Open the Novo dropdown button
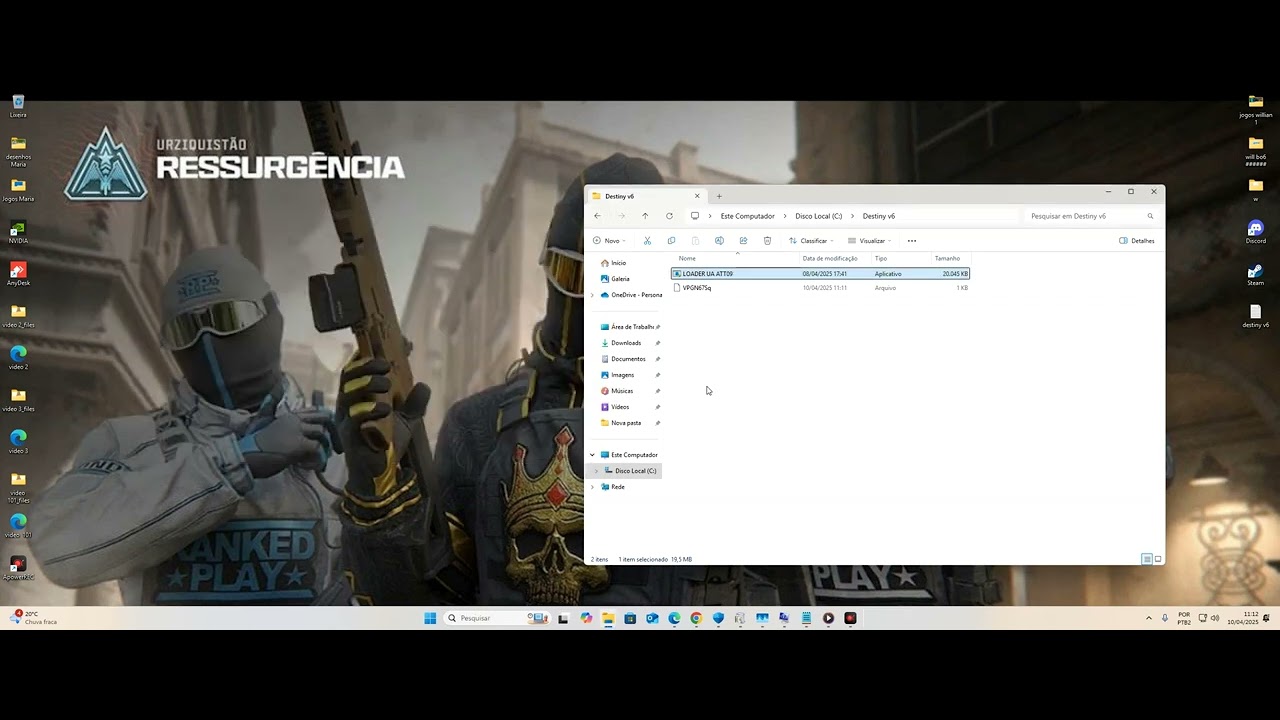The height and width of the screenshot is (720, 1280). (609, 241)
